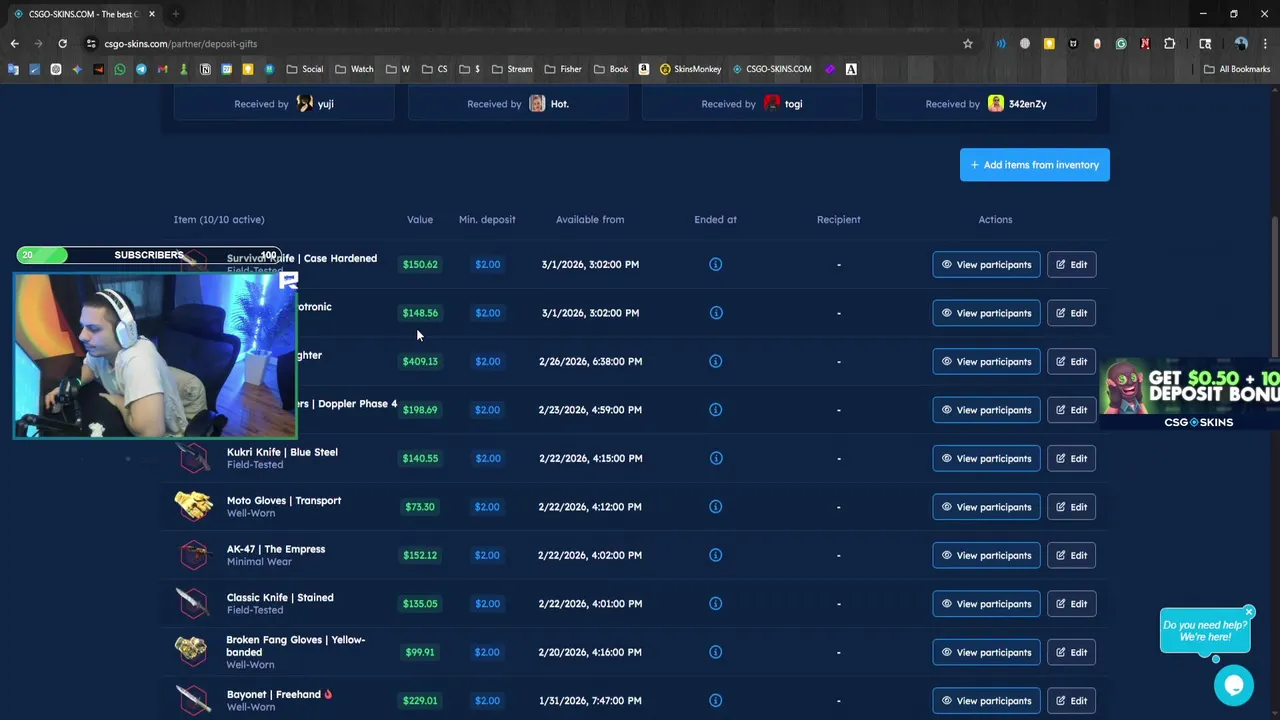Image resolution: width=1280 pixels, height=720 pixels.
Task: Click info icon in Kukri Knife Blue Steel row
Action: pos(715,458)
